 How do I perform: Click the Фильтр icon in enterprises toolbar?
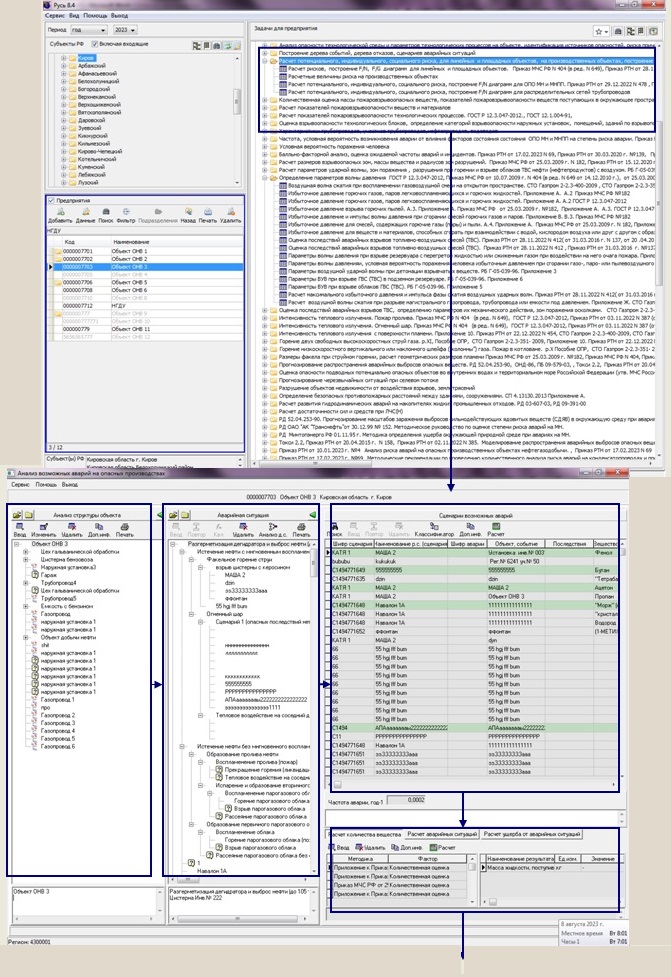(x=123, y=215)
